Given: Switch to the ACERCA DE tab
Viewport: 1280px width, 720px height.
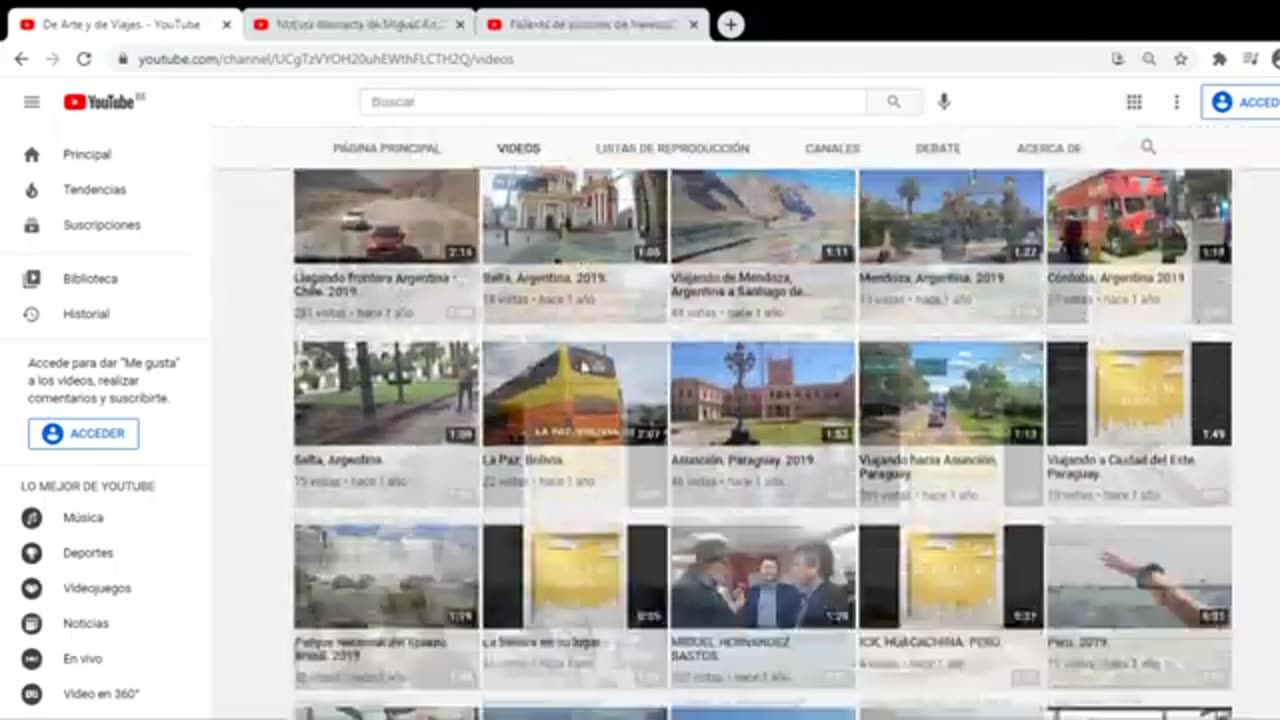Looking at the screenshot, I should [1049, 148].
